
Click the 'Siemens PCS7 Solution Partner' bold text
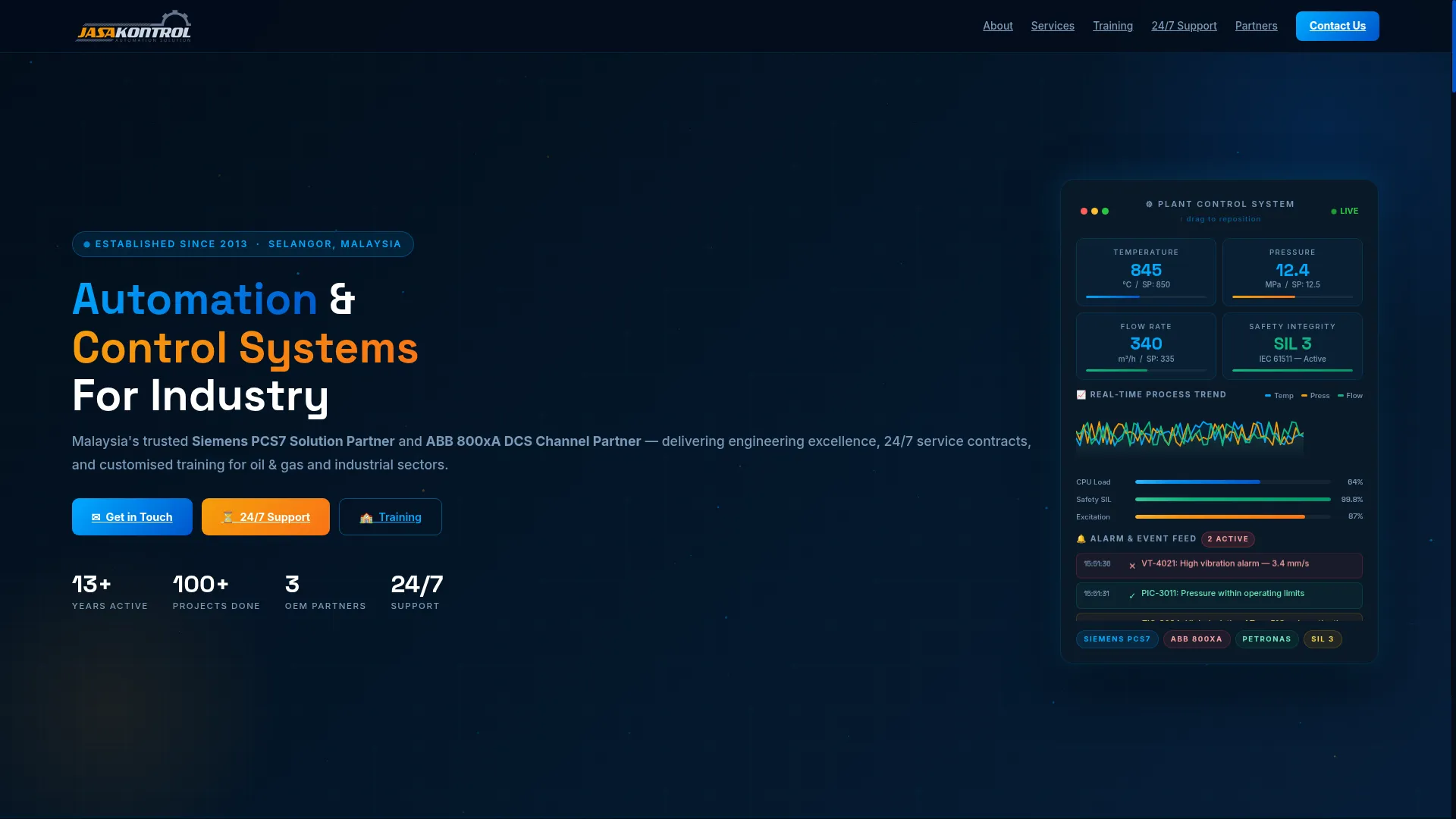[x=293, y=441]
